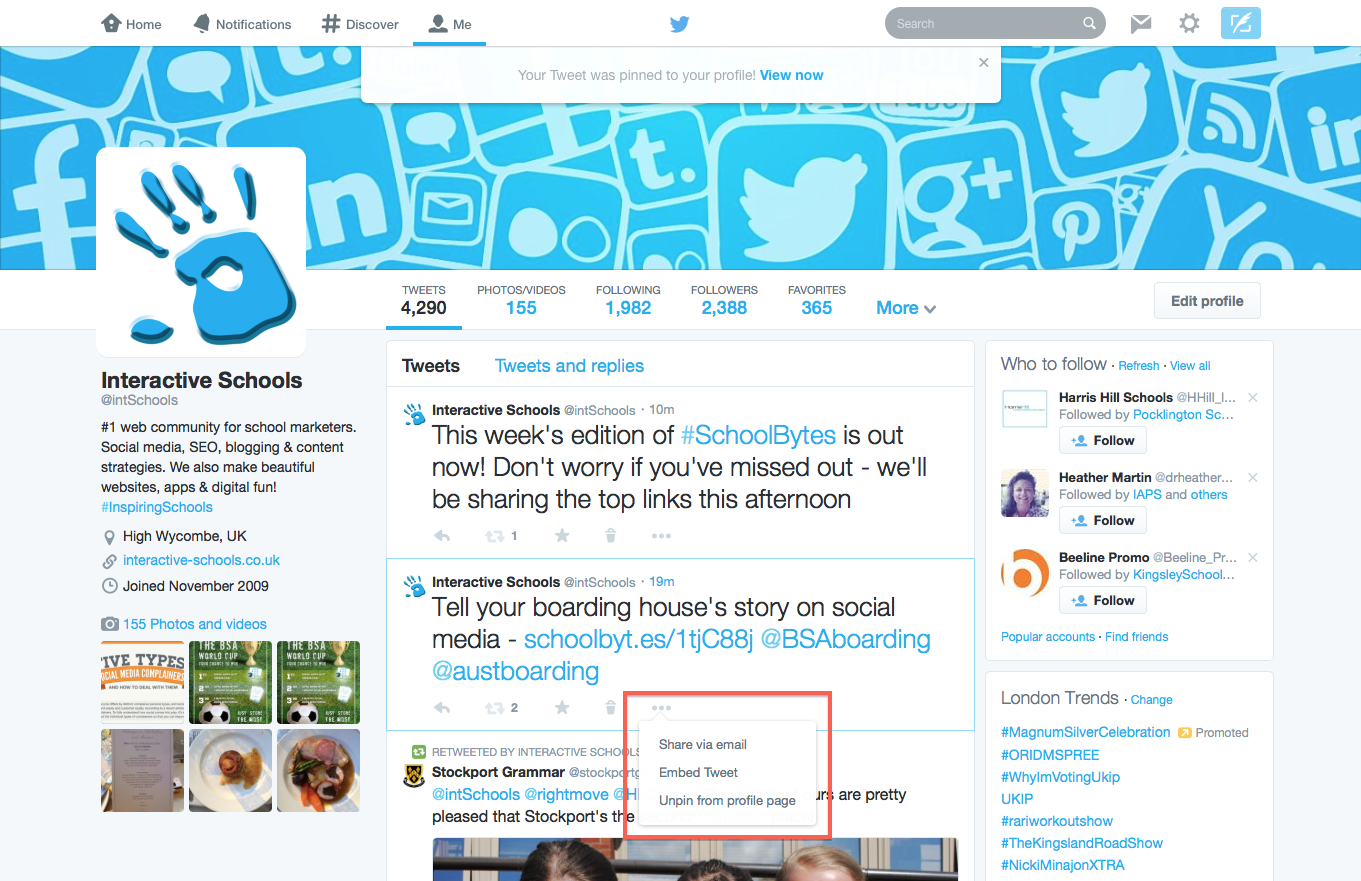Visit interactive-schools.co.uk website link
Screen dimensions: 1361x881
click(201, 561)
